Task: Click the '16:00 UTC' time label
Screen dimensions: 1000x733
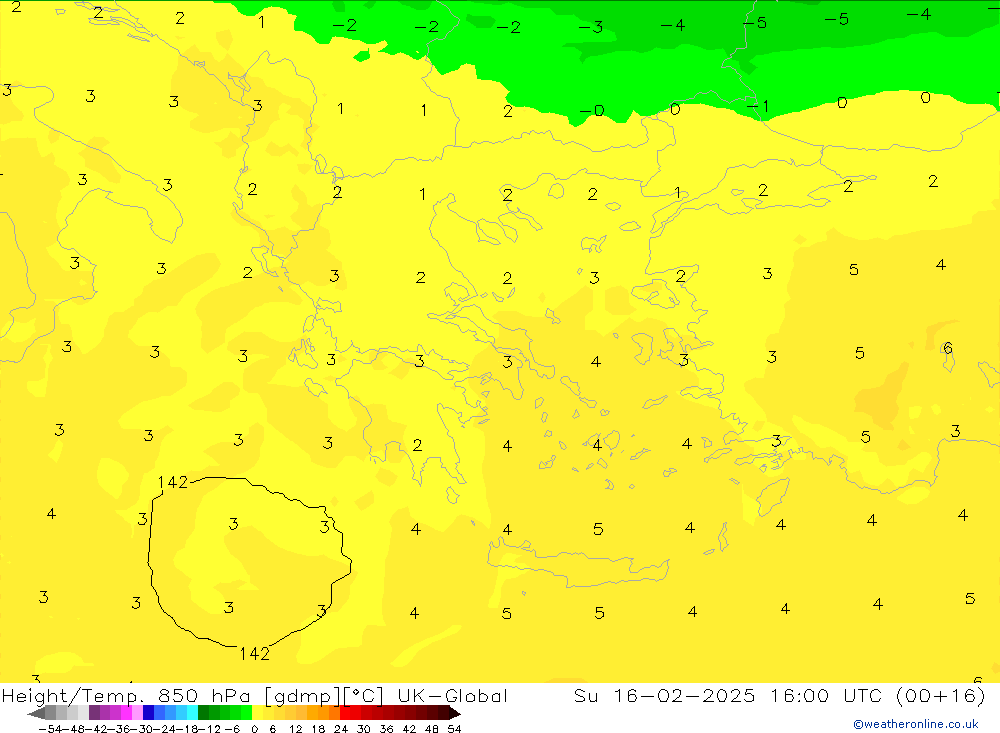Action: (x=826, y=696)
